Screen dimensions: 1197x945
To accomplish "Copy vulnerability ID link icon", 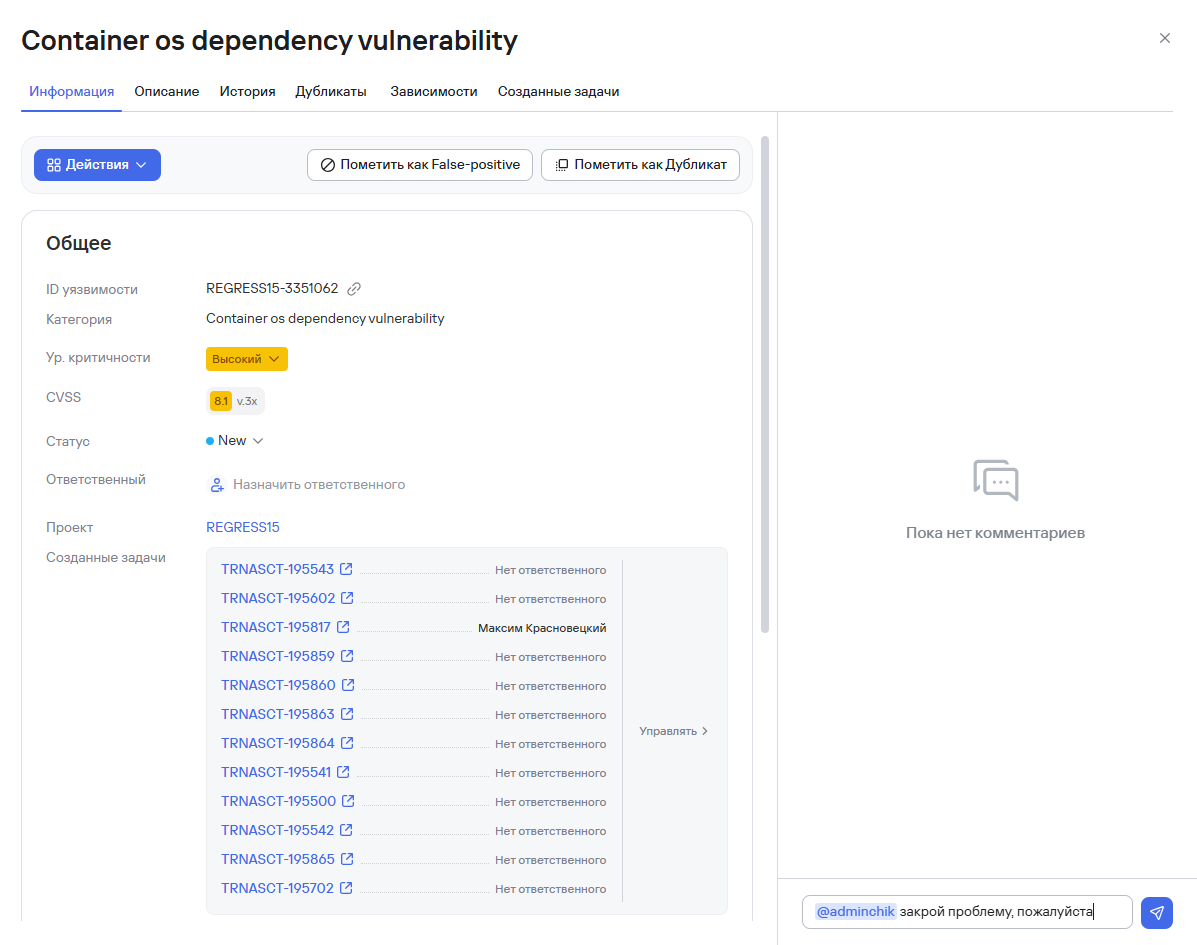I will tap(353, 289).
